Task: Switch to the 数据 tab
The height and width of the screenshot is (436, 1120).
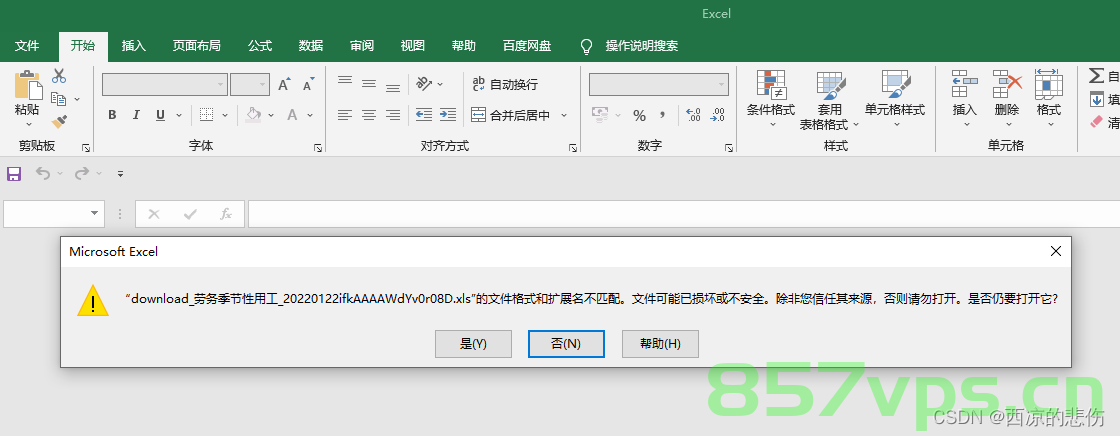Action: pos(311,46)
